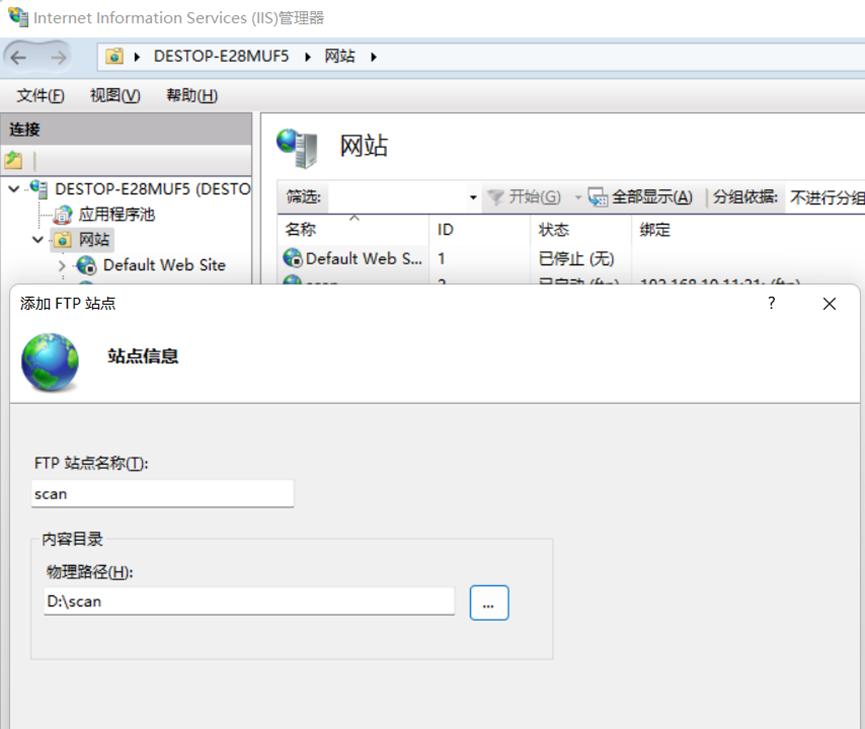Open the 视图 menu
Screen dimensions: 865x729
pos(113,95)
